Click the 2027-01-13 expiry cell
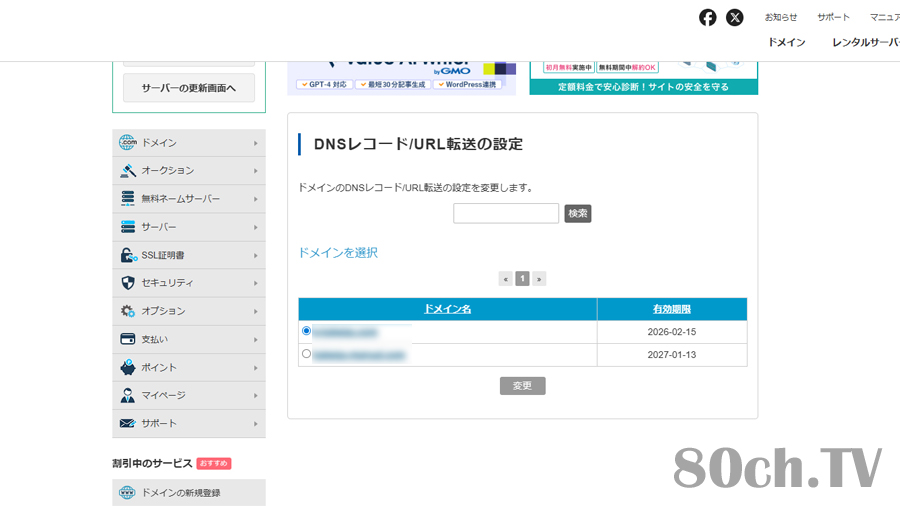900x506 pixels. 672,355
